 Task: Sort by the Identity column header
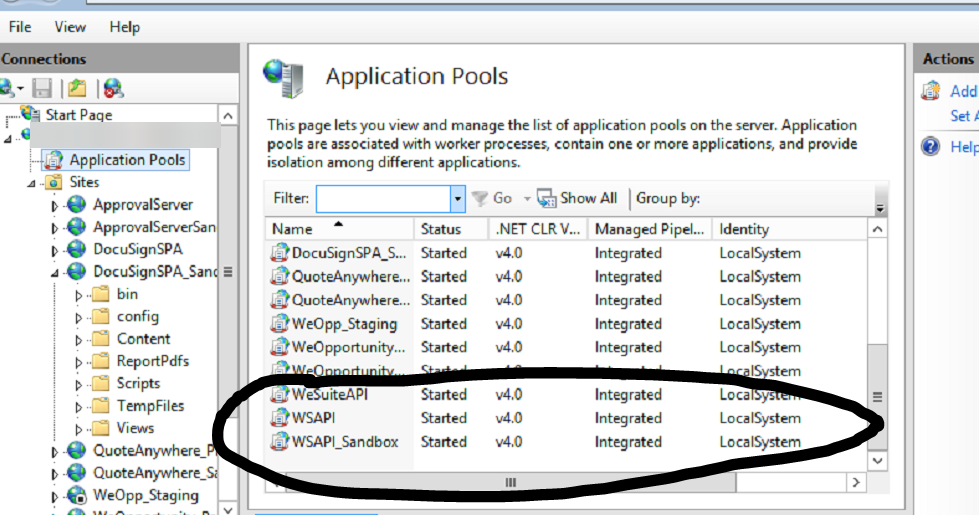pos(790,229)
